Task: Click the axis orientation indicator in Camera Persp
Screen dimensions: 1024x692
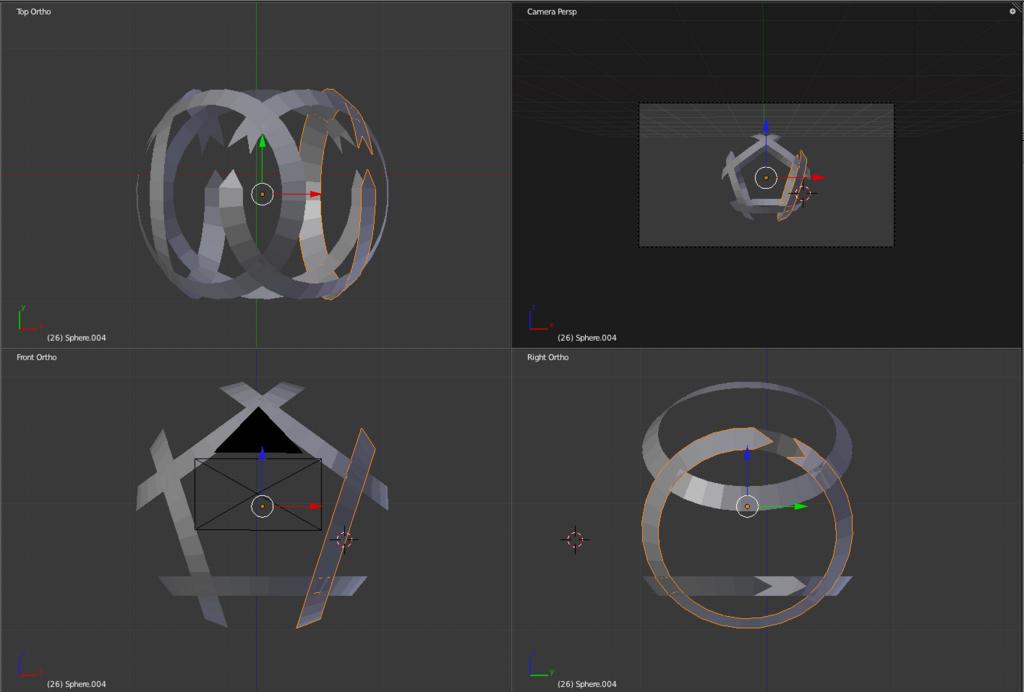Action: pos(541,318)
